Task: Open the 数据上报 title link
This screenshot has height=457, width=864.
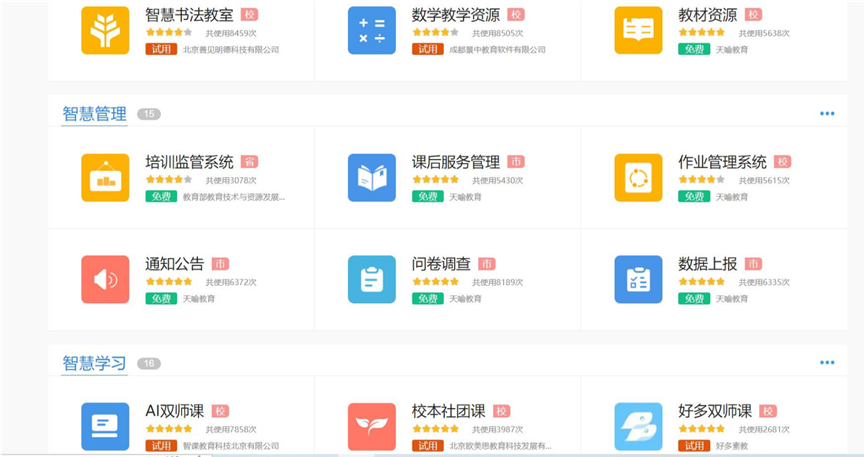Action: pyautogui.click(x=707, y=264)
